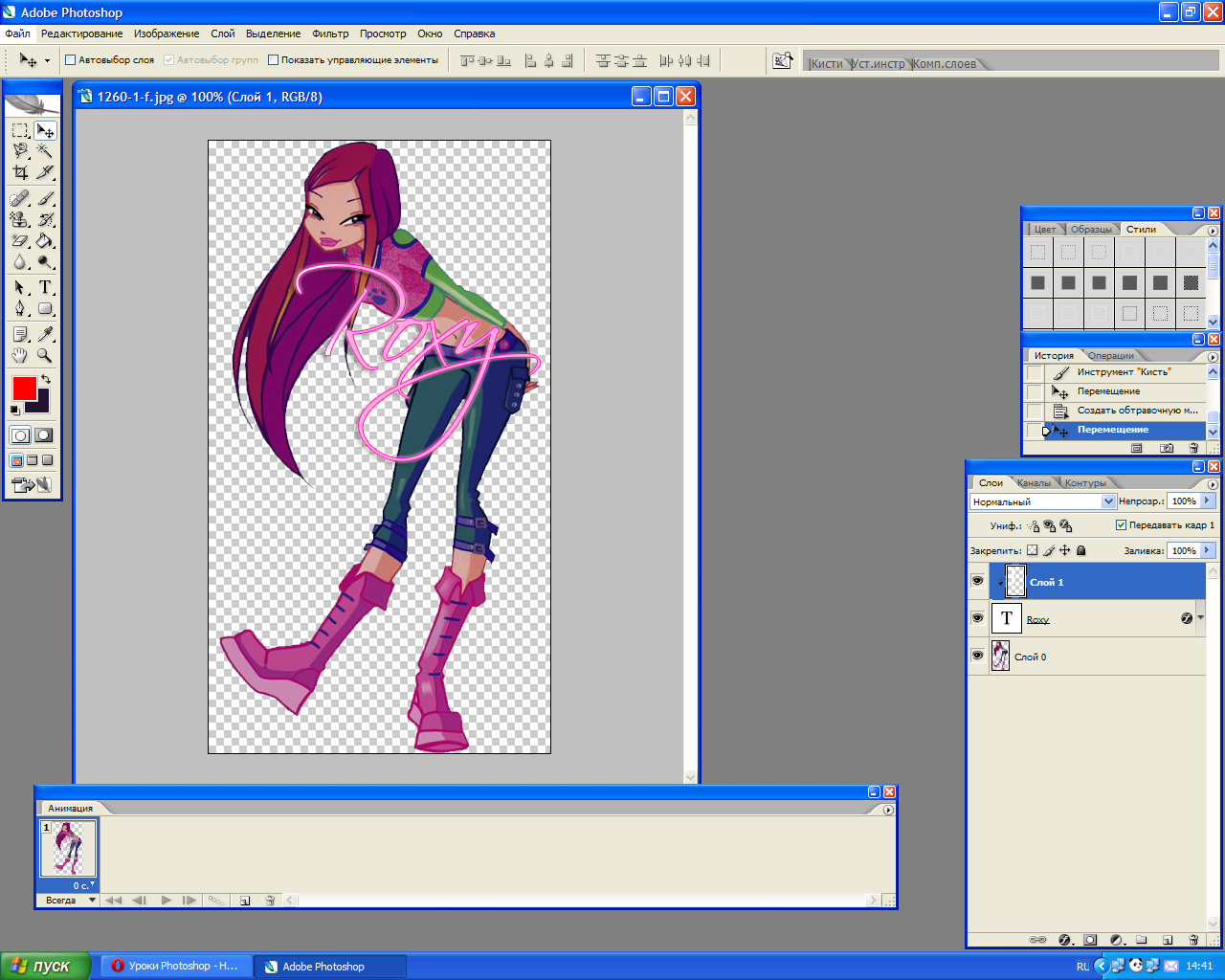The height and width of the screenshot is (980, 1225).
Task: Open the Layers panel flyout menu
Action: pyautogui.click(x=1213, y=483)
